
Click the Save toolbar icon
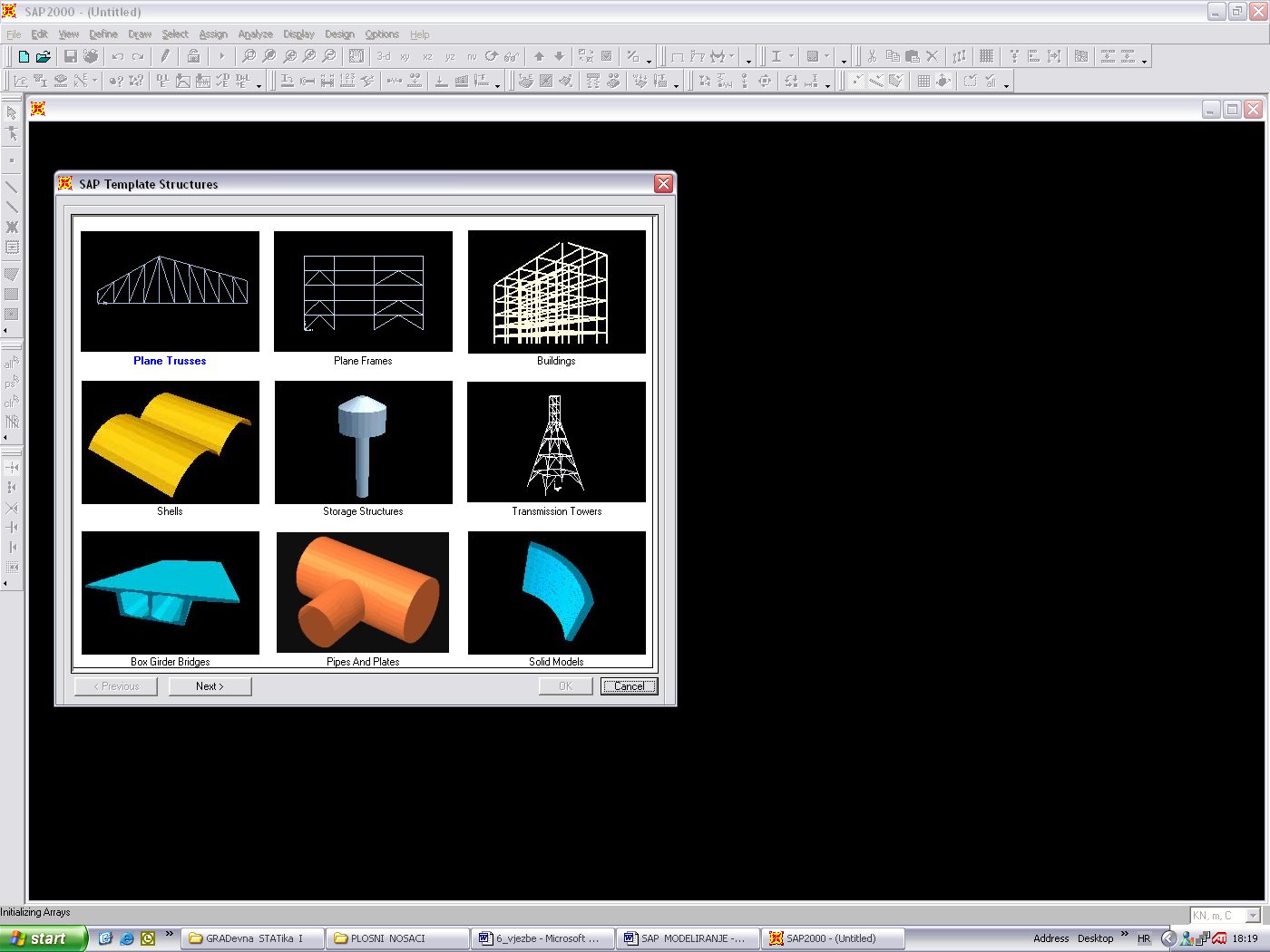coord(71,56)
